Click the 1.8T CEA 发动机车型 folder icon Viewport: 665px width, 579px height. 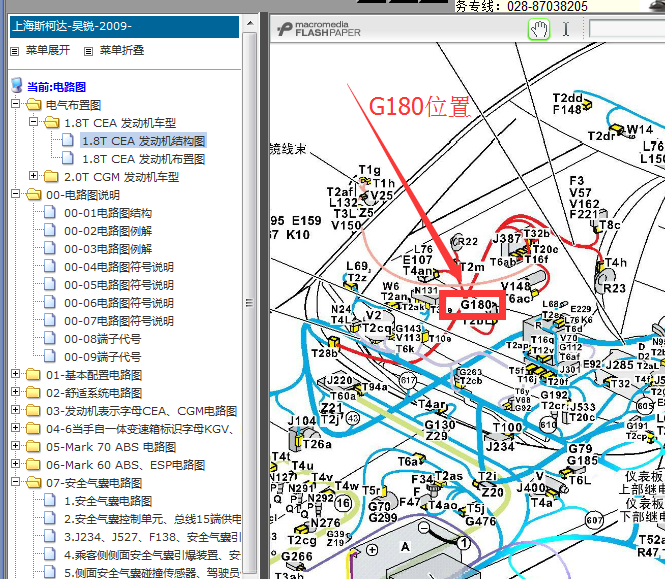[52, 122]
